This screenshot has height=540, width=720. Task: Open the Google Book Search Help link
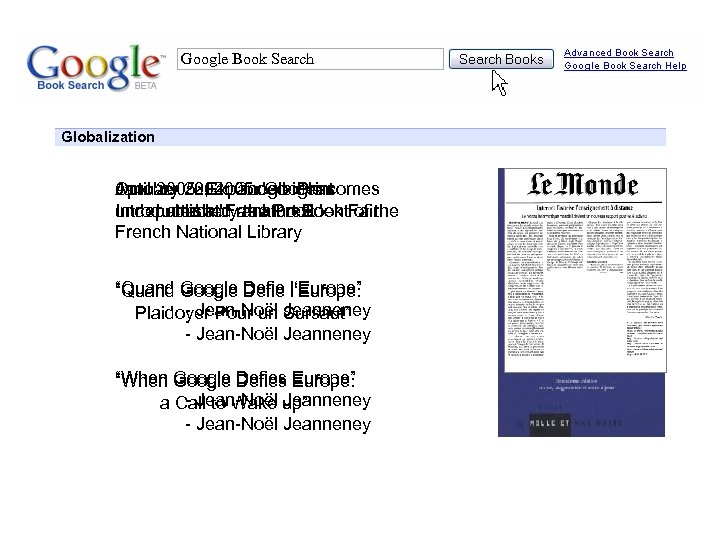point(625,66)
